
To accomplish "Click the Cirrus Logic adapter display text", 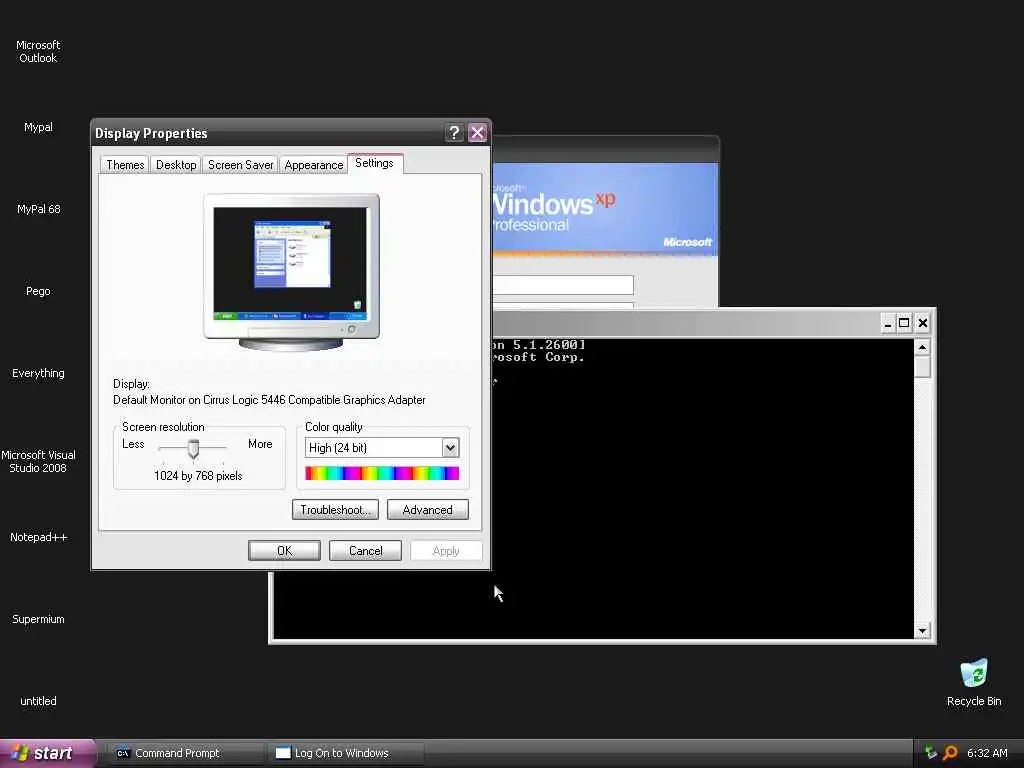I will point(269,400).
